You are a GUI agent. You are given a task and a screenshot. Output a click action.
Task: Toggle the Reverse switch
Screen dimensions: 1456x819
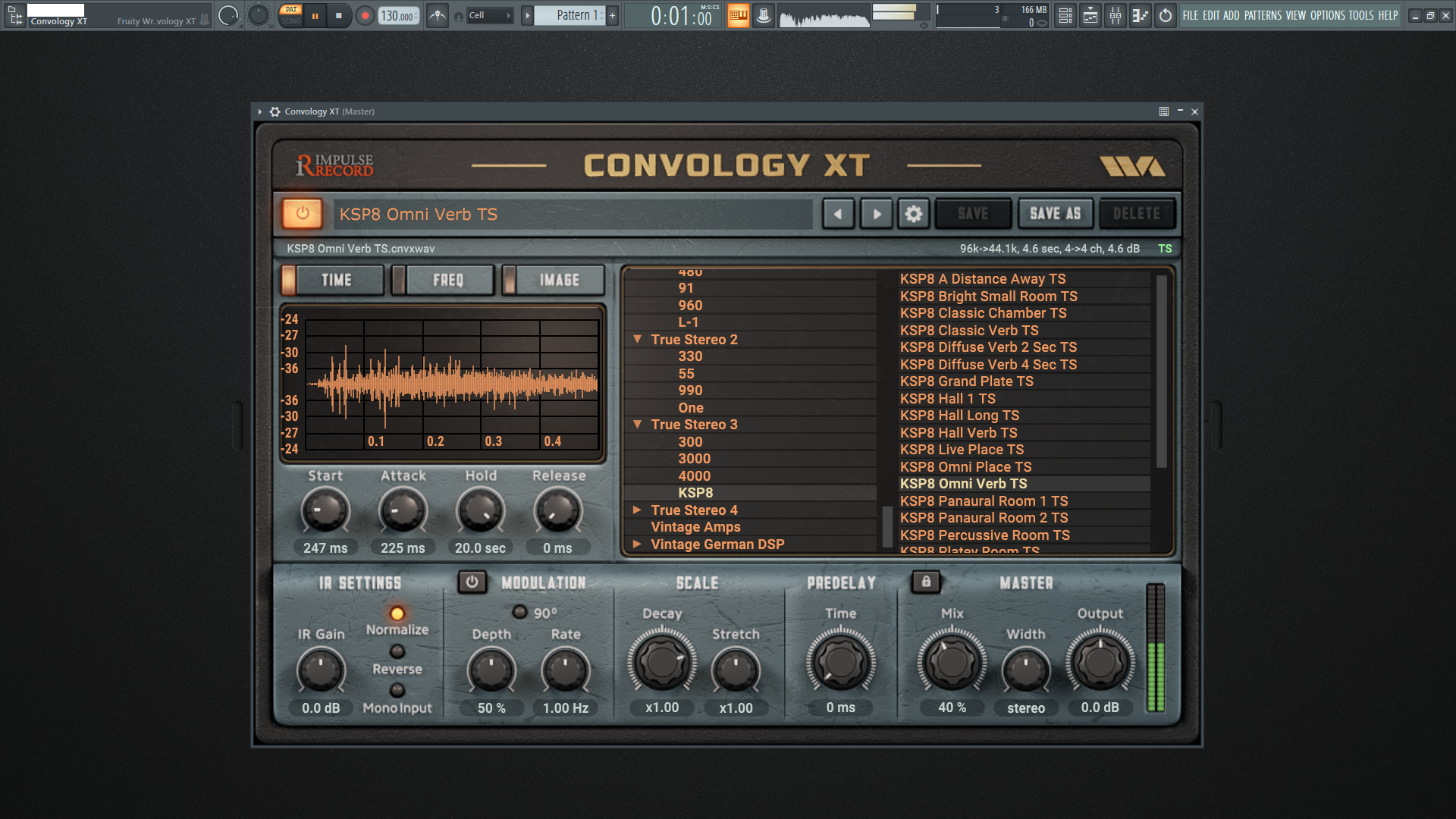coord(397,651)
